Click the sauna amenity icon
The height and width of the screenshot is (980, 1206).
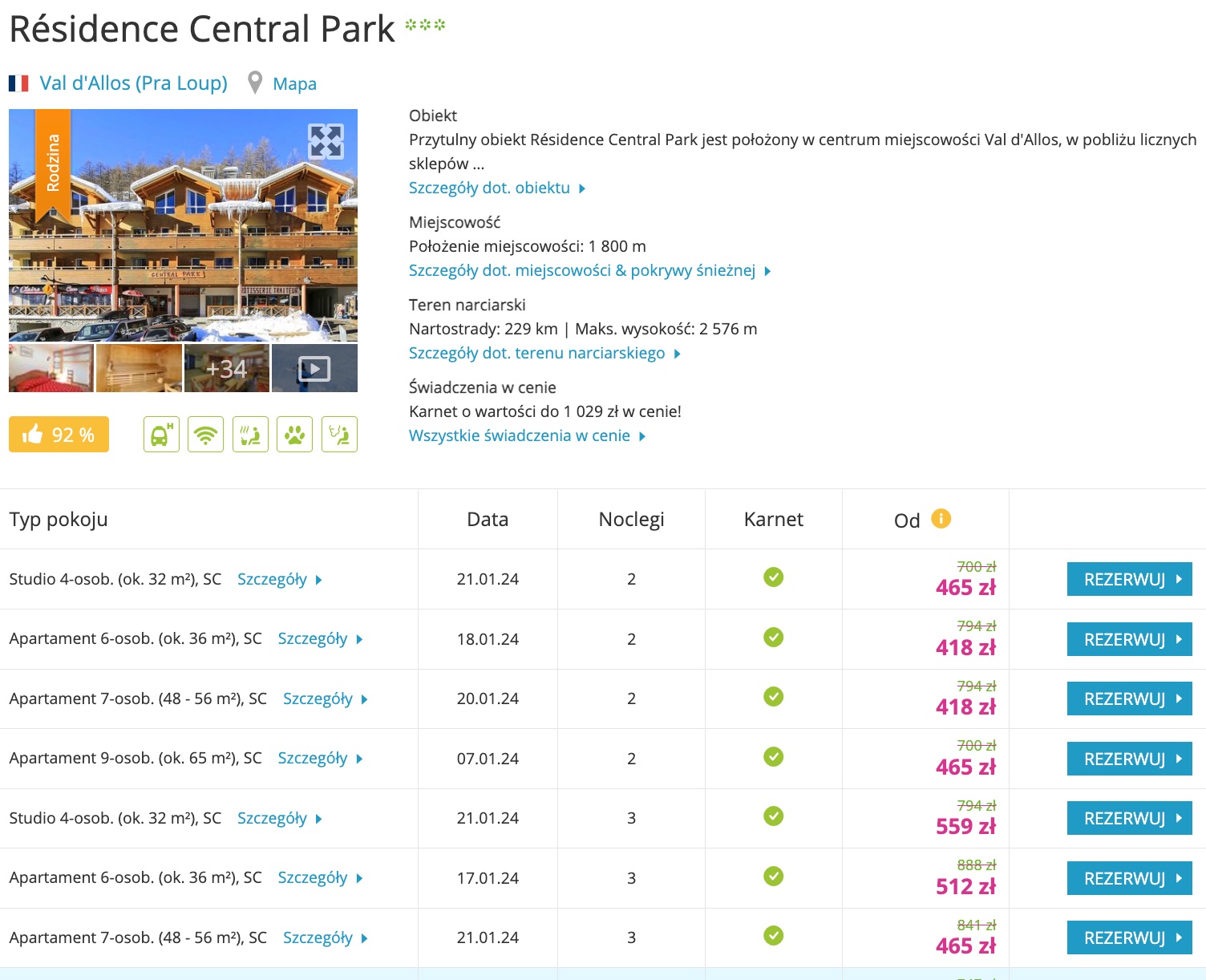pyautogui.click(x=250, y=435)
